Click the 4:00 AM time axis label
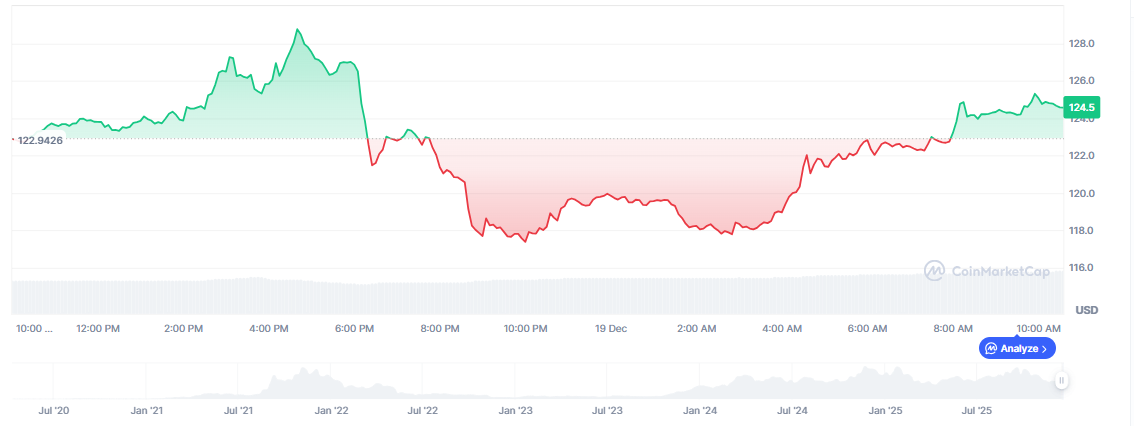The image size is (1134, 426). coord(782,328)
